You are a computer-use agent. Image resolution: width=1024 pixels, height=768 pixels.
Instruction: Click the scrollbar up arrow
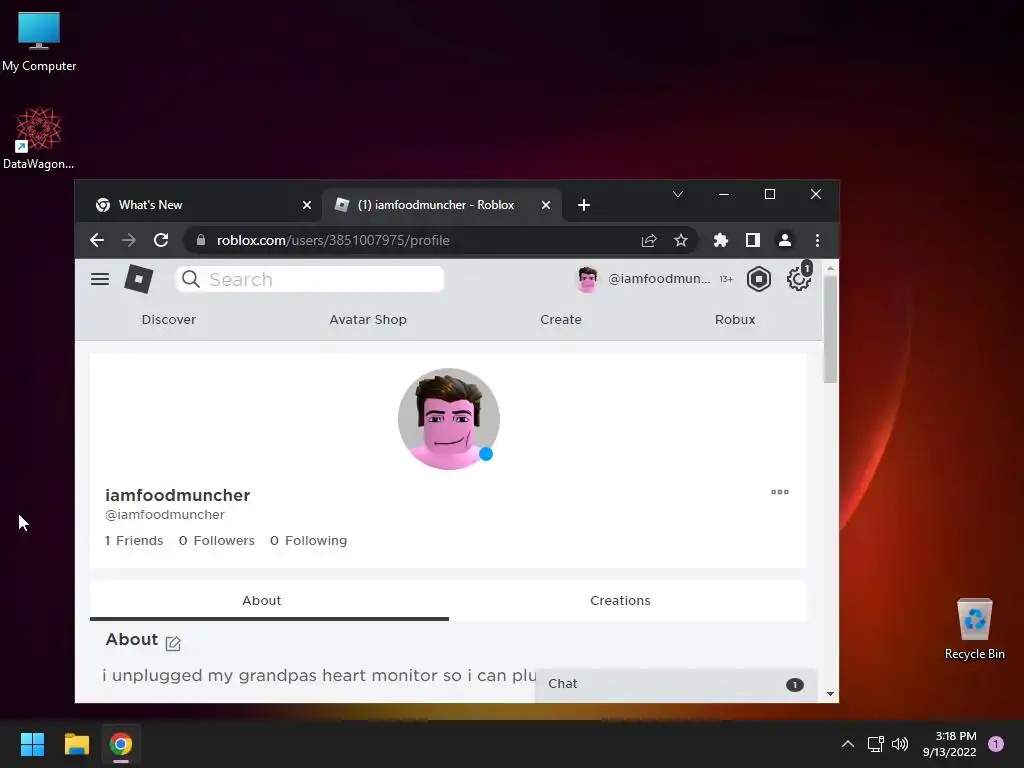tap(830, 268)
